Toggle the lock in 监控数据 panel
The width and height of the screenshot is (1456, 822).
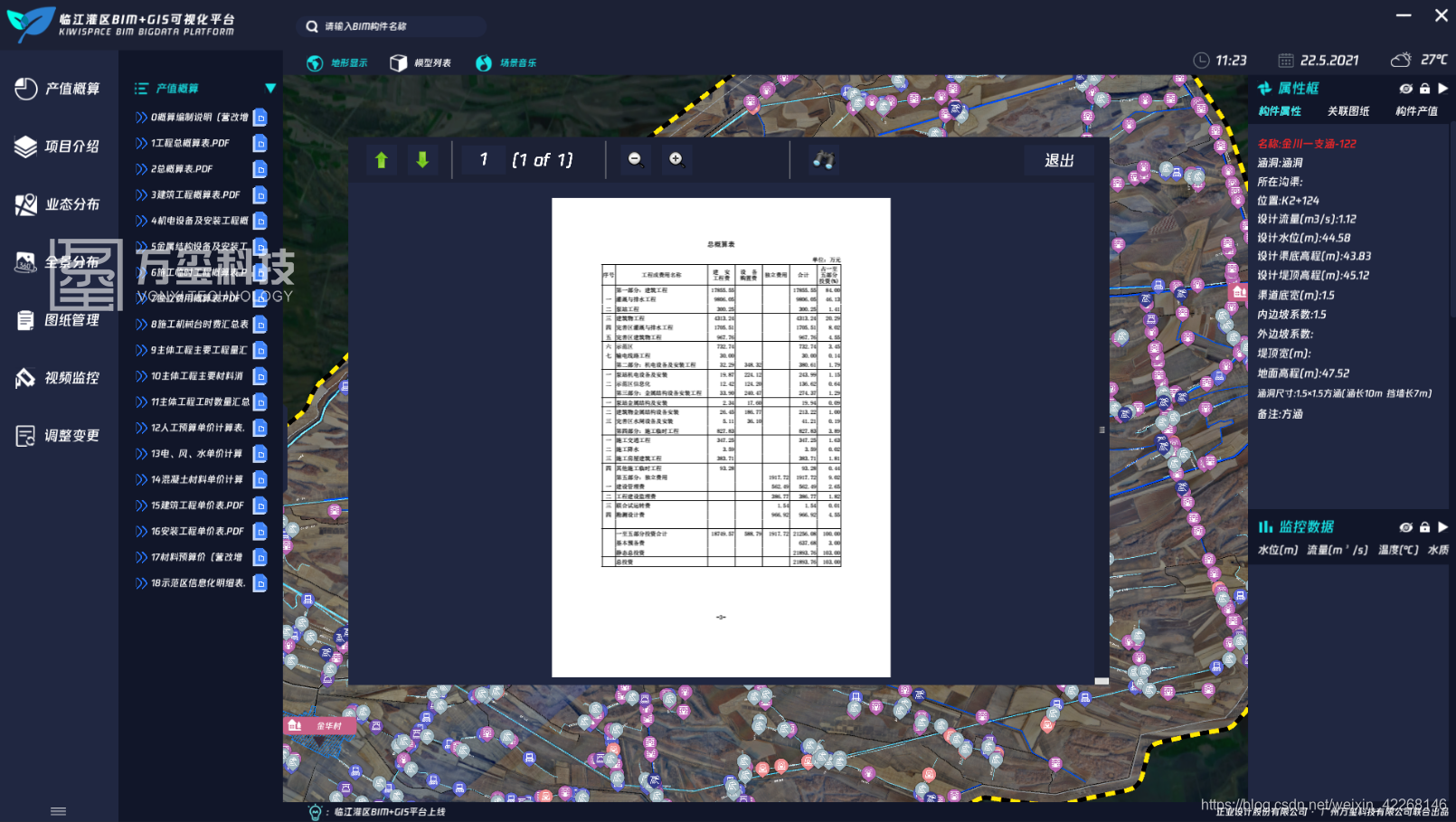coord(1424,527)
